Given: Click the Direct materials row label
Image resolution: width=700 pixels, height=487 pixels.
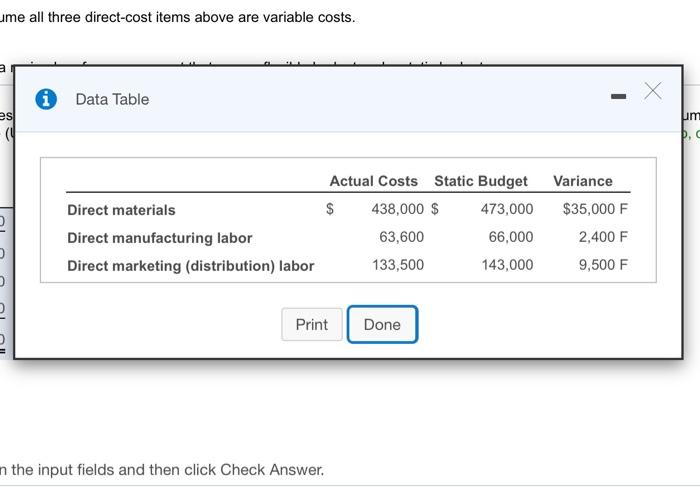Looking at the screenshot, I should (x=121, y=210).
